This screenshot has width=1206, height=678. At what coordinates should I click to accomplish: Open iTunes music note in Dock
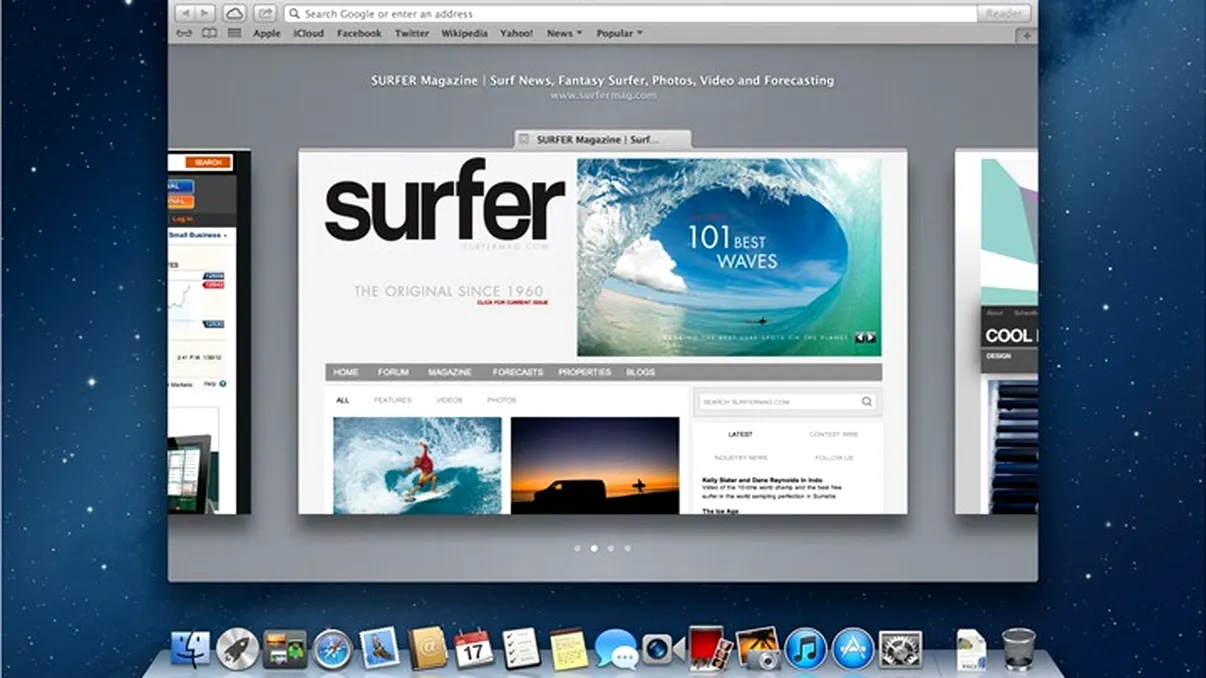click(805, 649)
